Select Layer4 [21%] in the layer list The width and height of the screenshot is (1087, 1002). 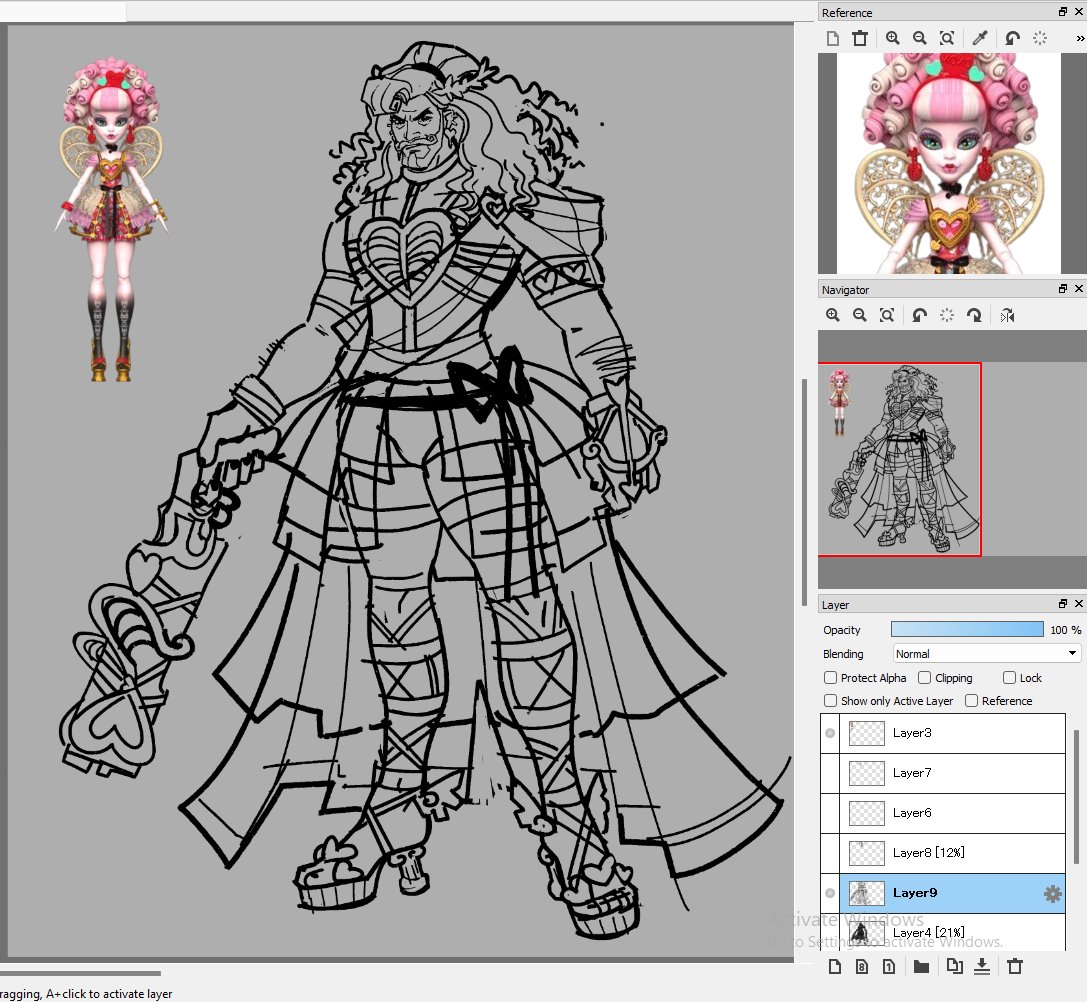[953, 932]
